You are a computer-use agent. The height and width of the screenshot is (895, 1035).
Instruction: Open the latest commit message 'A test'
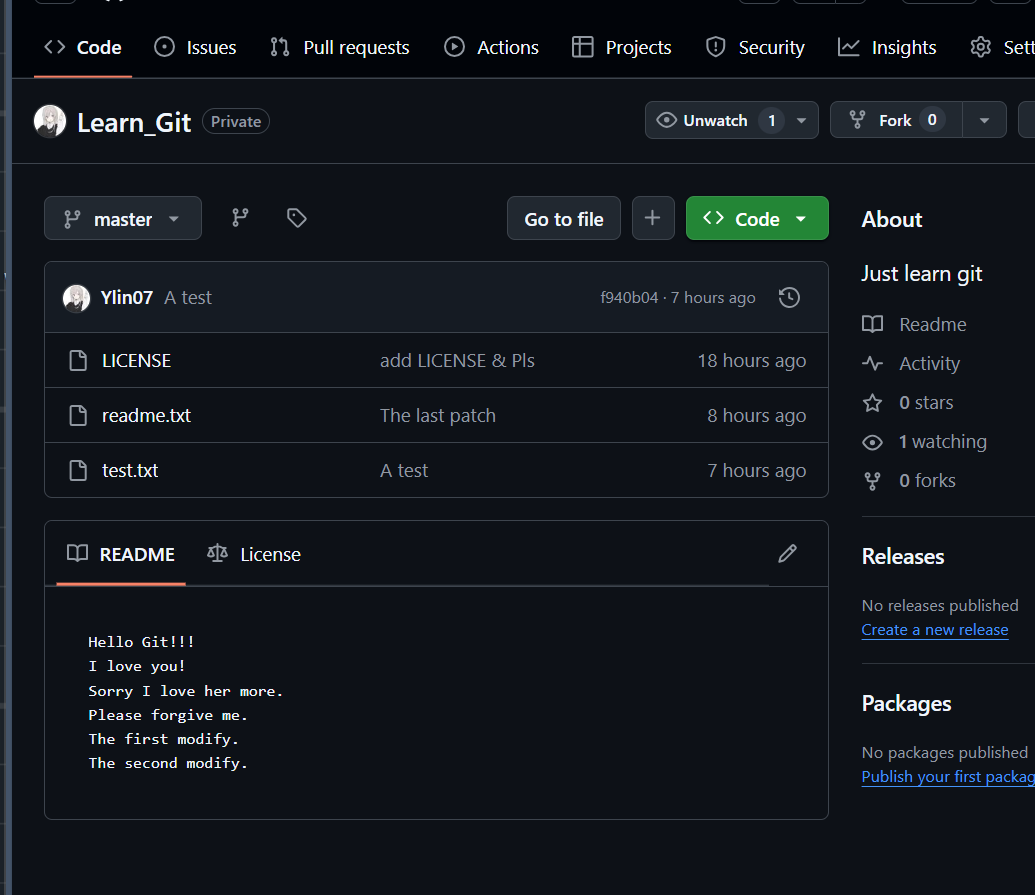(188, 298)
